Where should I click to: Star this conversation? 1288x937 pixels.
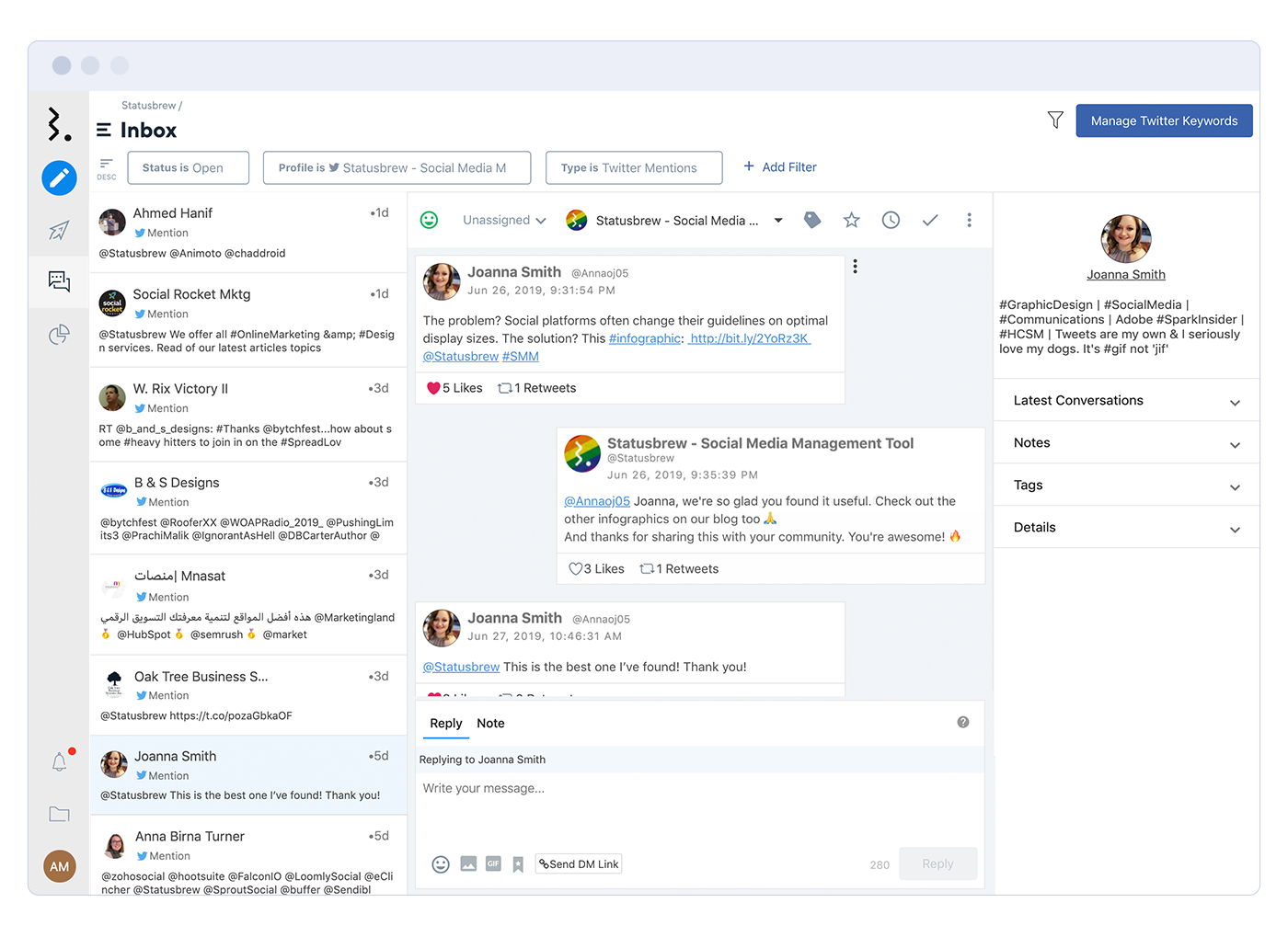852,220
